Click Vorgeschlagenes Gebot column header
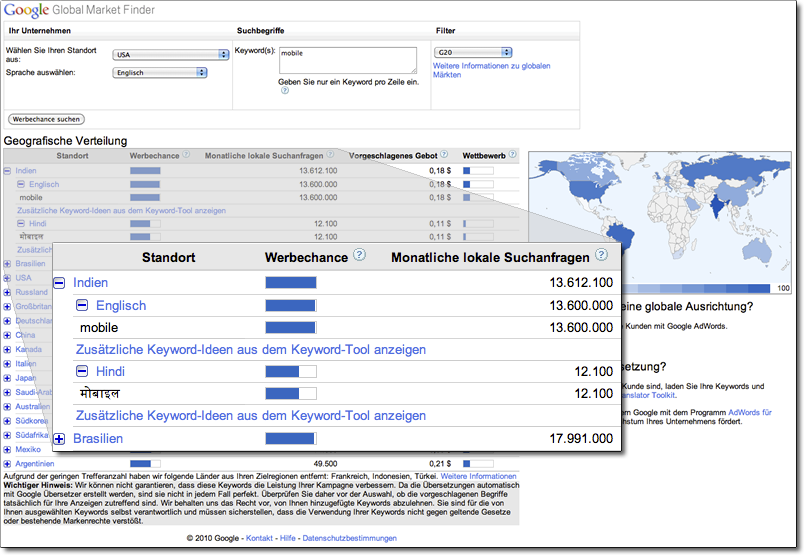 (x=393, y=155)
